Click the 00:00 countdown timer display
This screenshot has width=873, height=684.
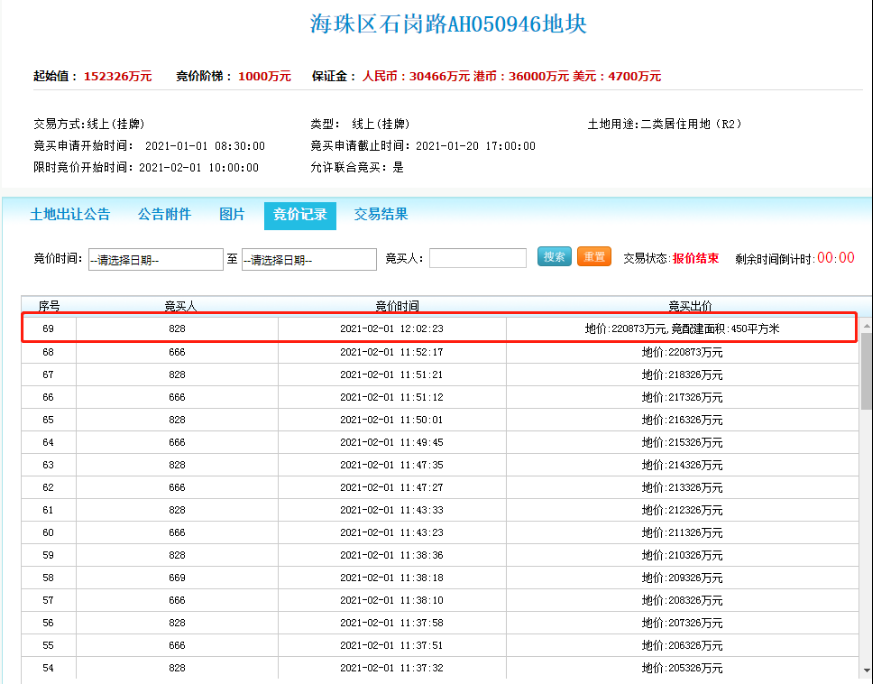pos(837,257)
